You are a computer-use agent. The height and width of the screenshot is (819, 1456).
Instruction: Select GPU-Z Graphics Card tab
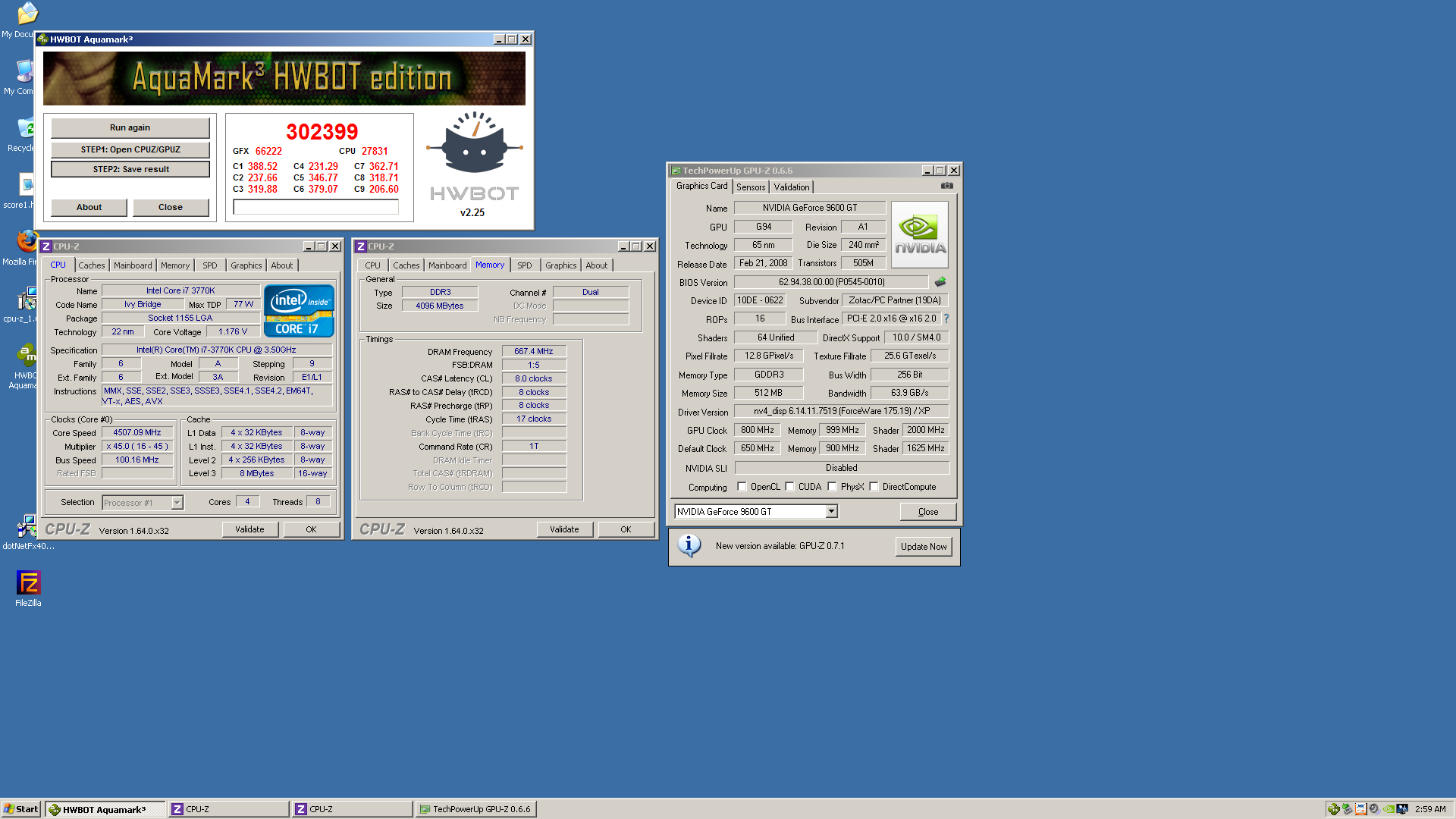click(701, 186)
